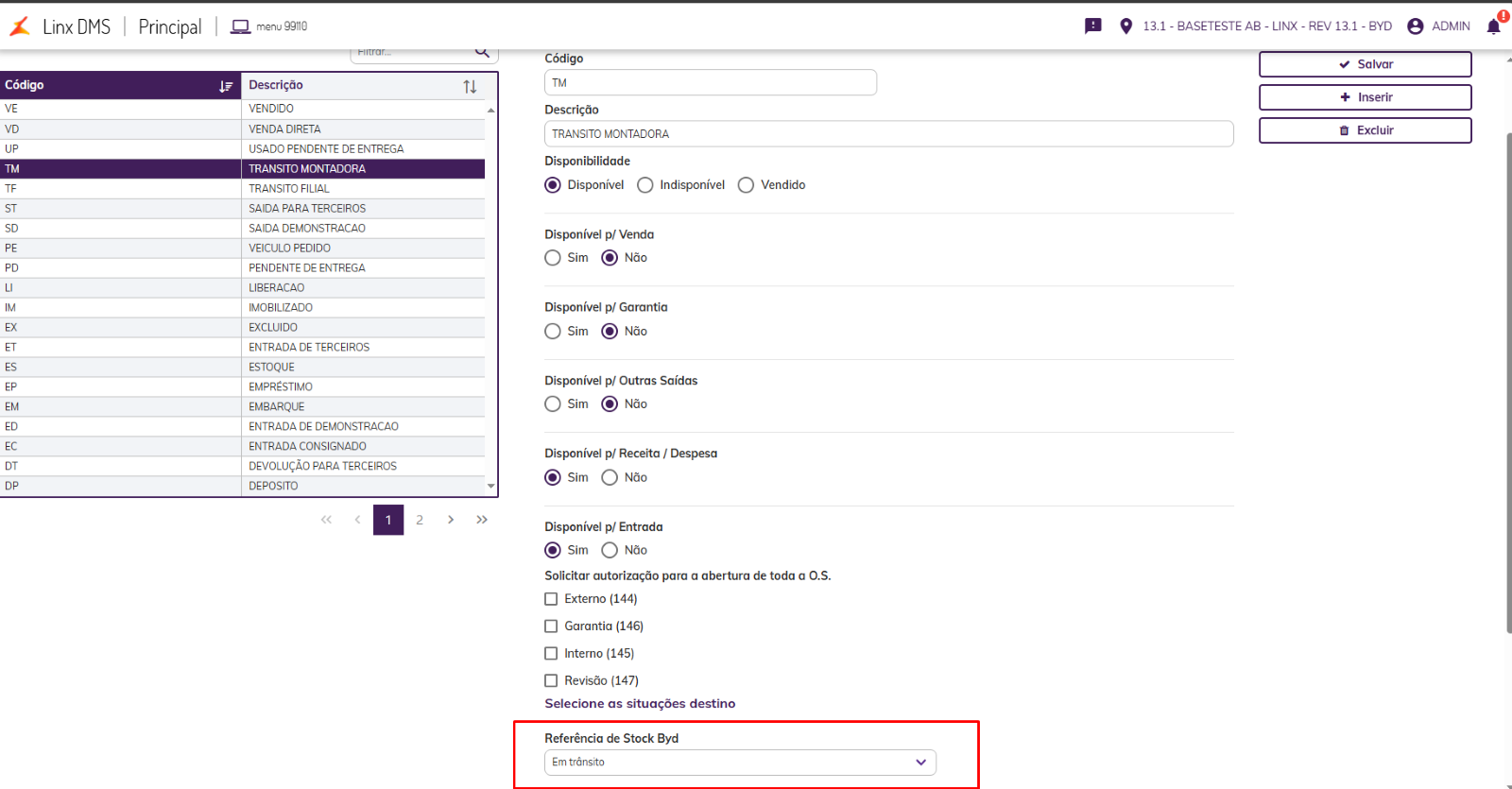Viewport: 1512px width, 789px height.
Task: Open the Referência de Stock Byd dropdown
Action: (740, 763)
